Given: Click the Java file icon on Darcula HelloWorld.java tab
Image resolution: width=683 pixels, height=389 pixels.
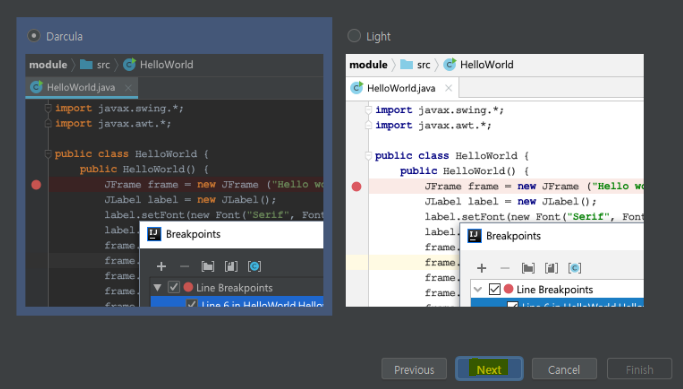Looking at the screenshot, I should coord(36,87).
